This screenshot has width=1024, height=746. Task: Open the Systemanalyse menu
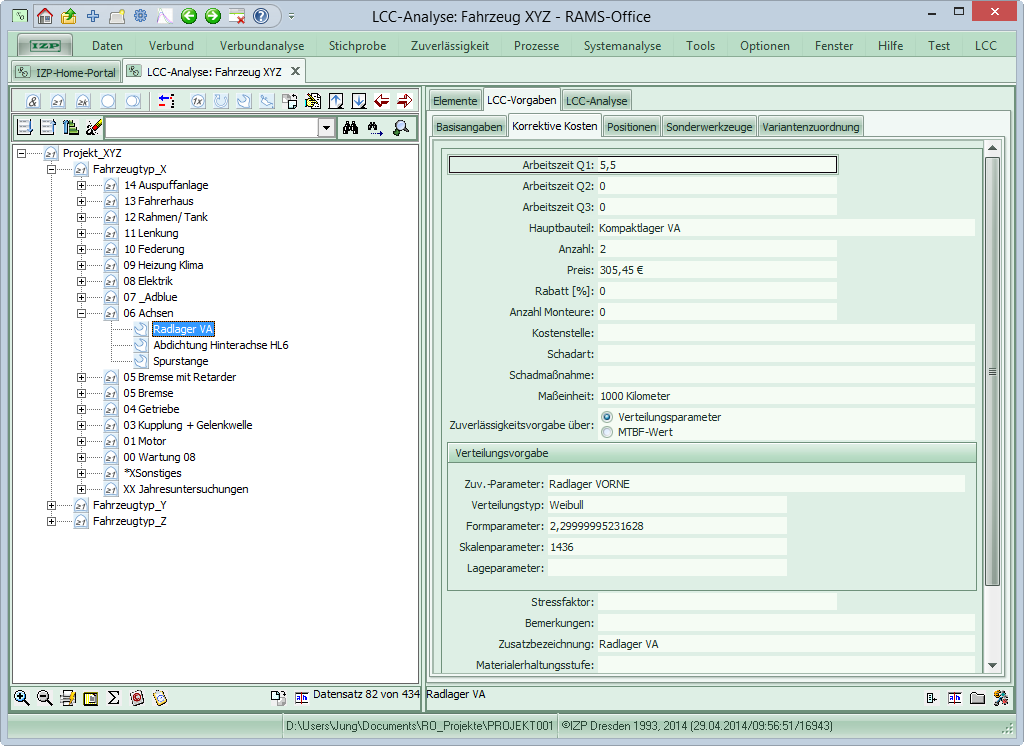pyautogui.click(x=622, y=46)
